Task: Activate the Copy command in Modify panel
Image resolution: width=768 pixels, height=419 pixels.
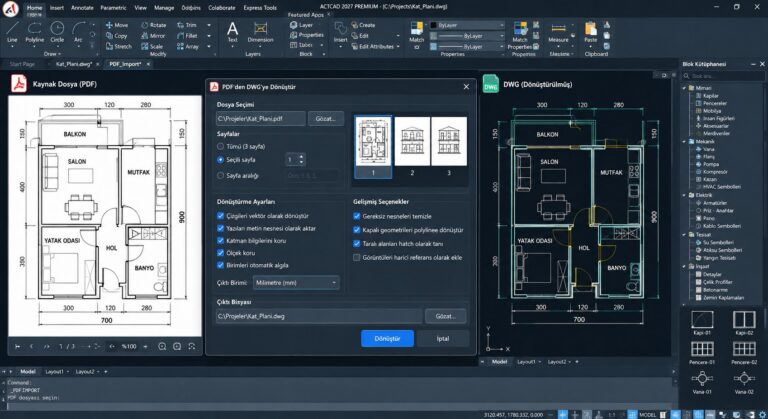Action: [x=117, y=36]
